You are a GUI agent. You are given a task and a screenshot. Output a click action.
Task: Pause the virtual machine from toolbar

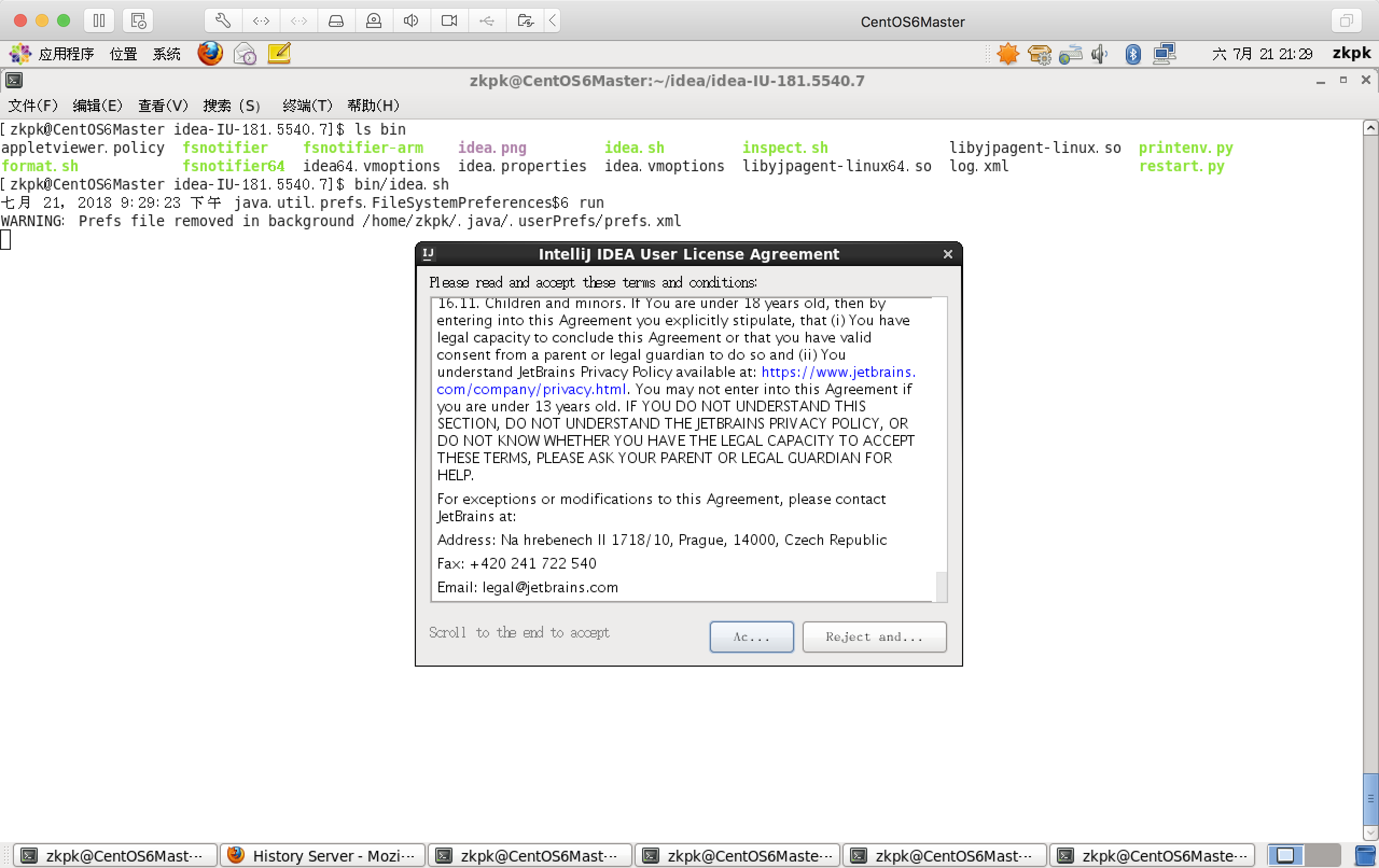tap(99, 21)
